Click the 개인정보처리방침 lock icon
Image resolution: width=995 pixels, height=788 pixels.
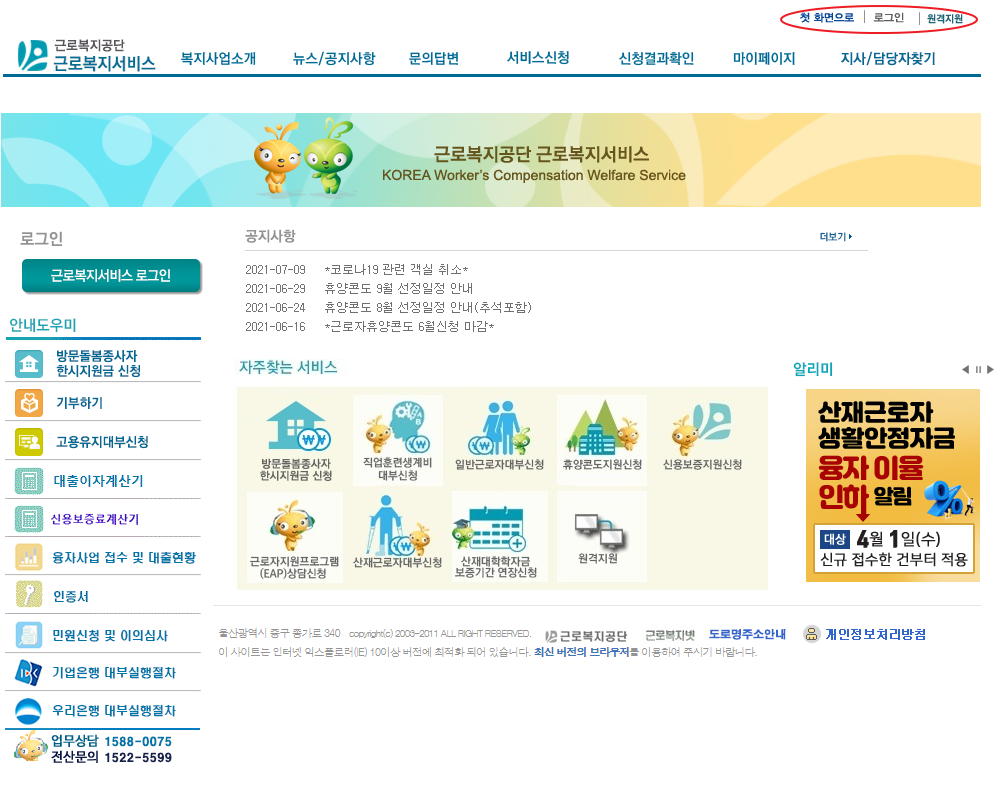[x=811, y=633]
